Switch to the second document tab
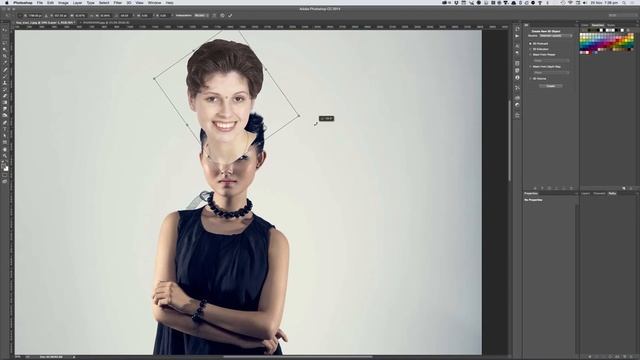Screen dimensions: 640x360 (x=106, y=23)
